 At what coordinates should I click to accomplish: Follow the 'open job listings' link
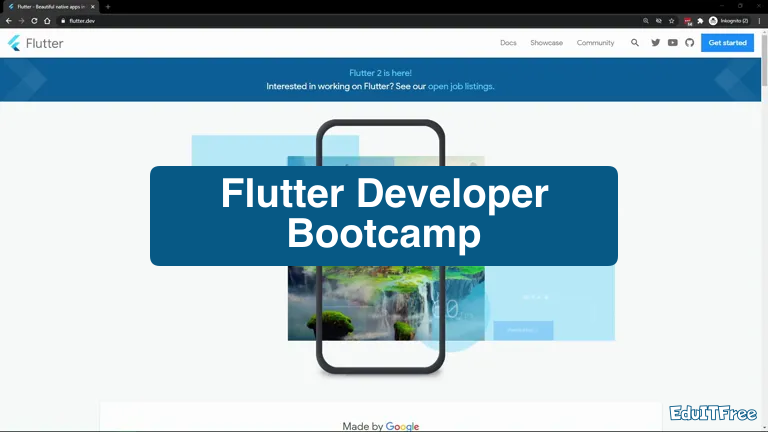[x=460, y=86]
